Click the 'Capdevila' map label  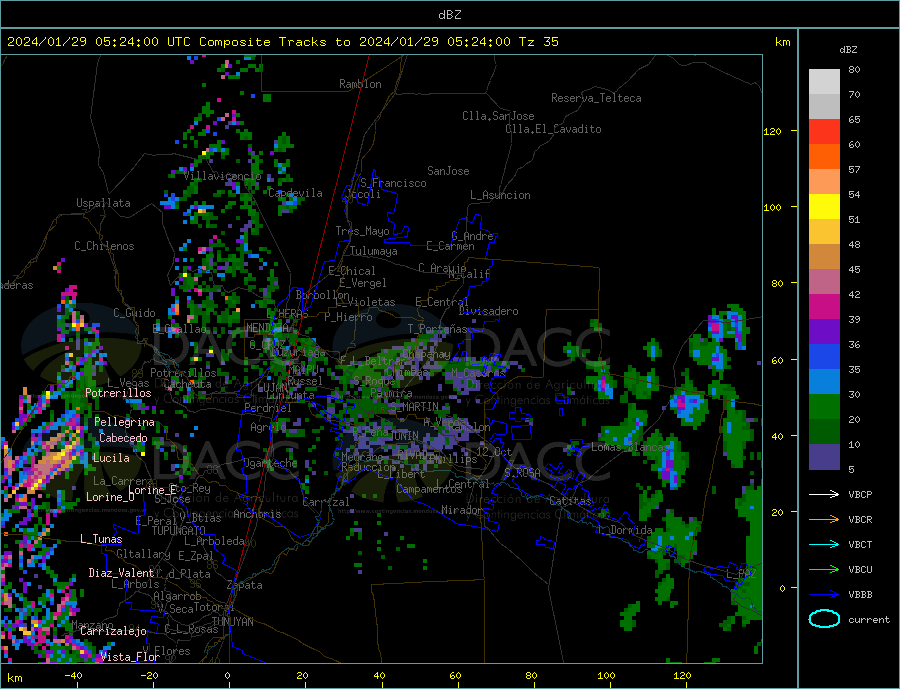296,193
